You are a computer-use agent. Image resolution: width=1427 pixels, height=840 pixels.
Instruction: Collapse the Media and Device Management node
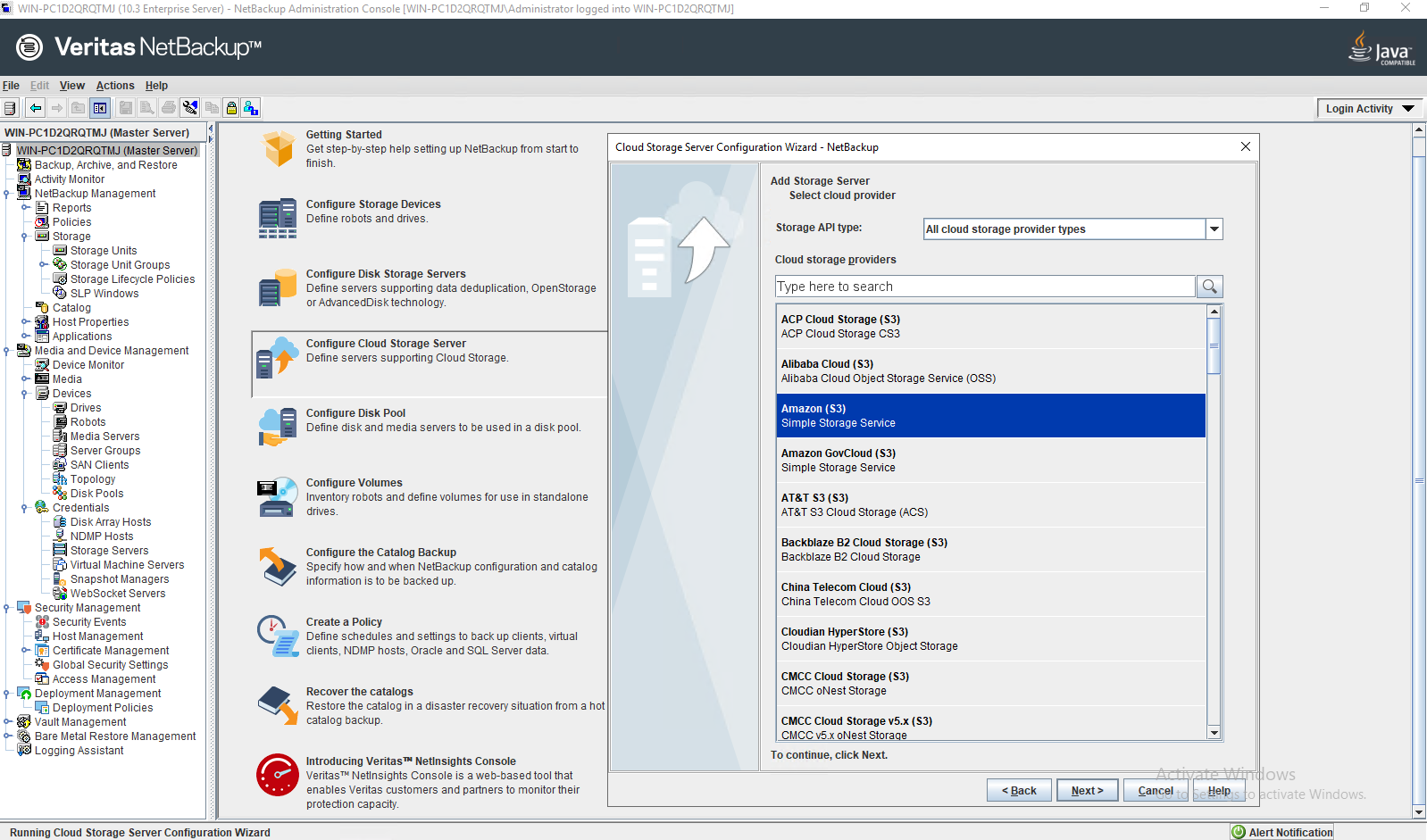(x=7, y=351)
